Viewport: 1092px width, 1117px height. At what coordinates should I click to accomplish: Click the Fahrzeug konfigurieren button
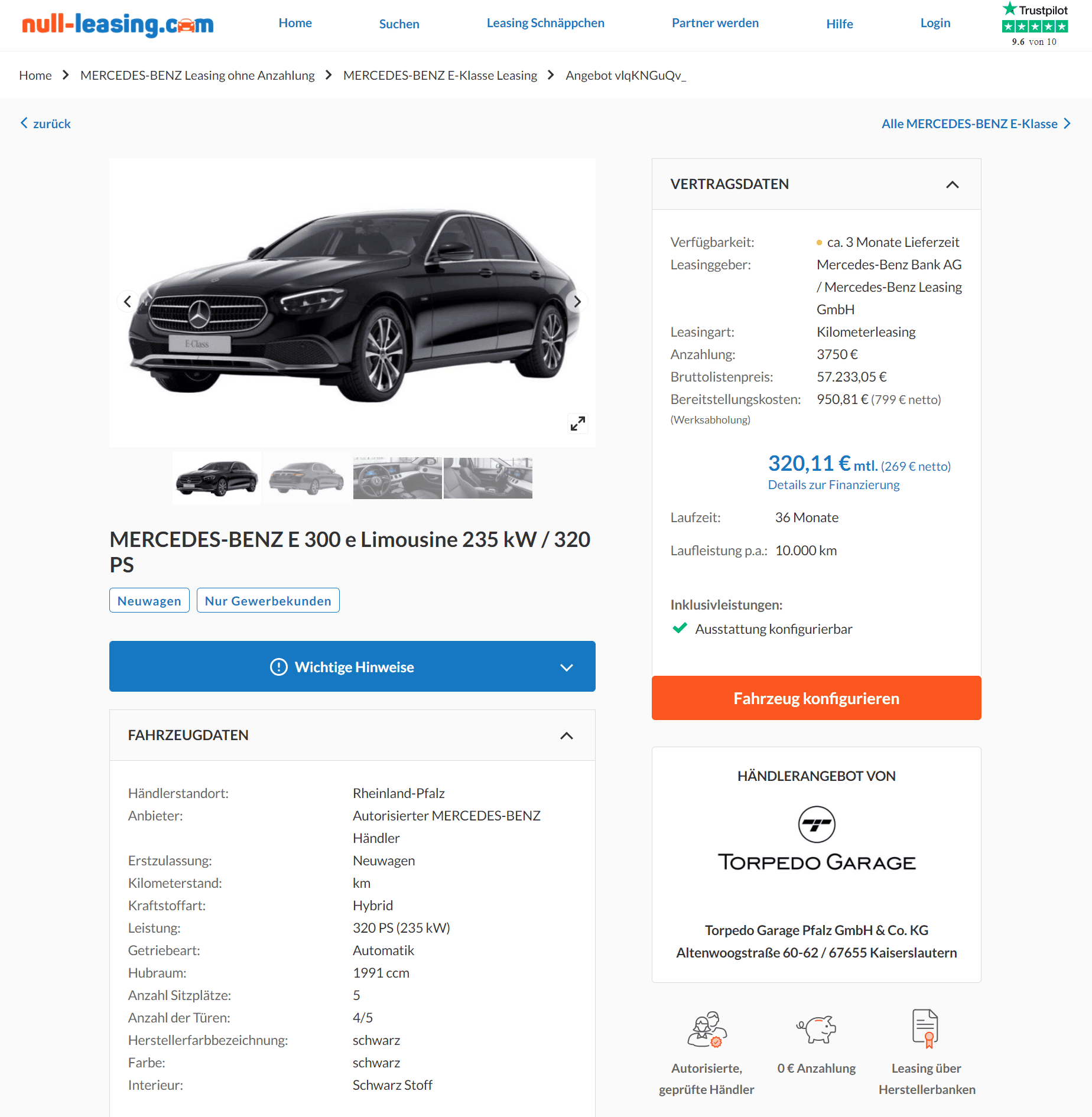pos(816,698)
